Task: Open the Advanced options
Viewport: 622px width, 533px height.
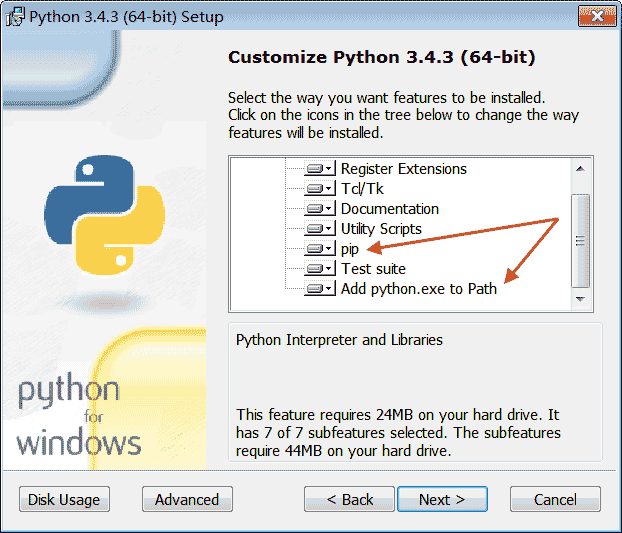Action: [x=187, y=499]
